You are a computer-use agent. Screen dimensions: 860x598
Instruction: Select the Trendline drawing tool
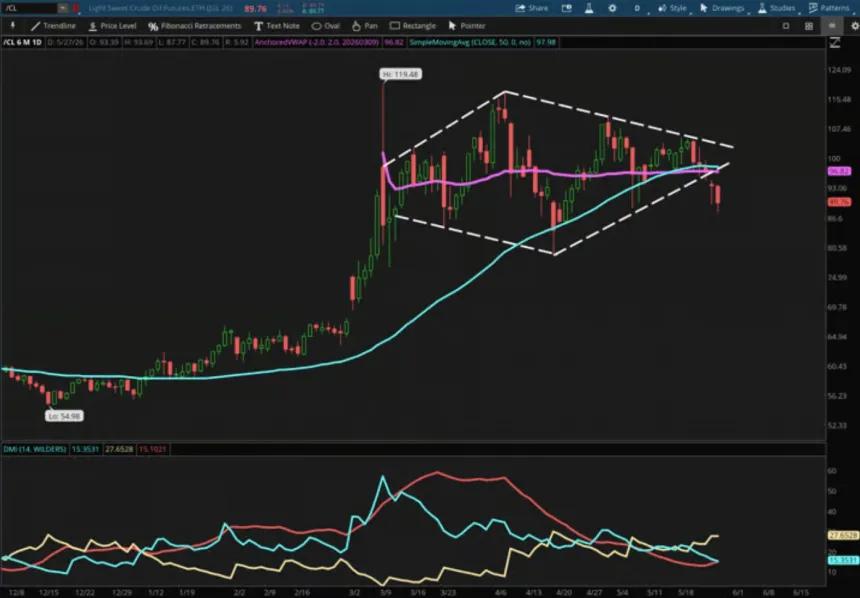53,26
